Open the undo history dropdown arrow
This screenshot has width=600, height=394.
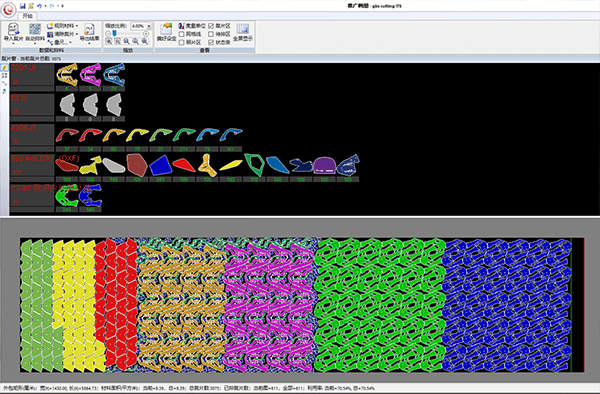[46, 6]
